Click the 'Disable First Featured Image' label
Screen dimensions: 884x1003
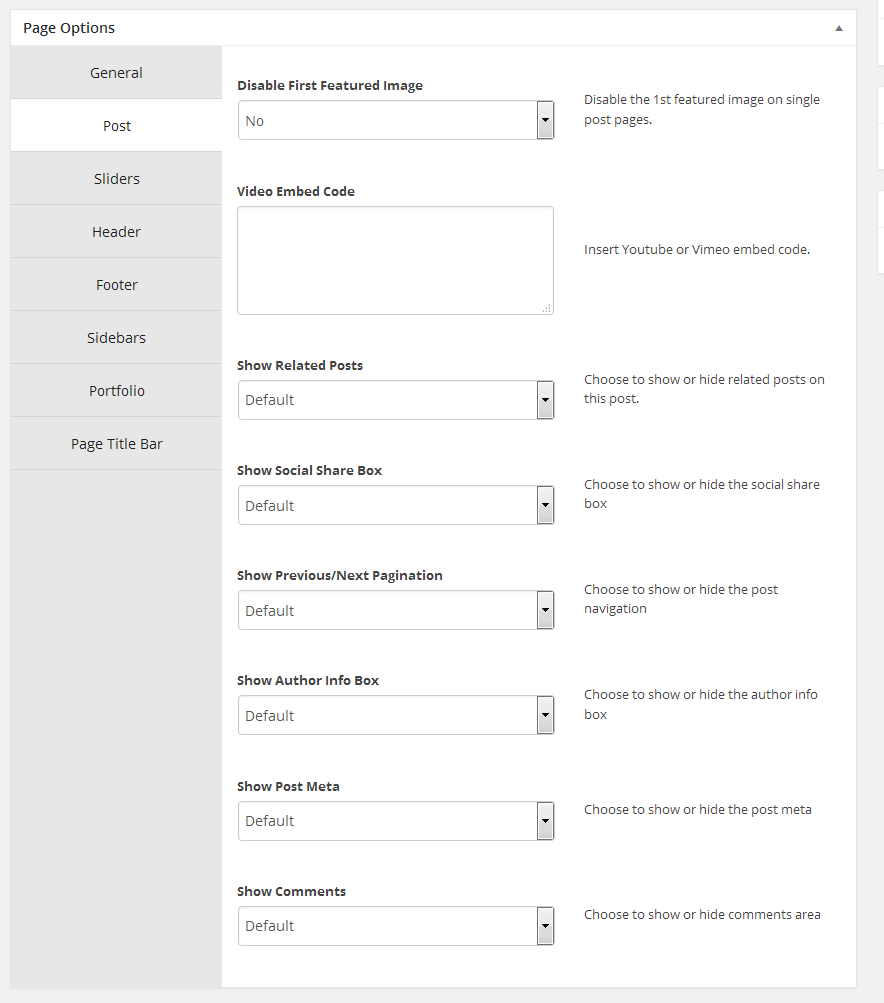coord(330,85)
